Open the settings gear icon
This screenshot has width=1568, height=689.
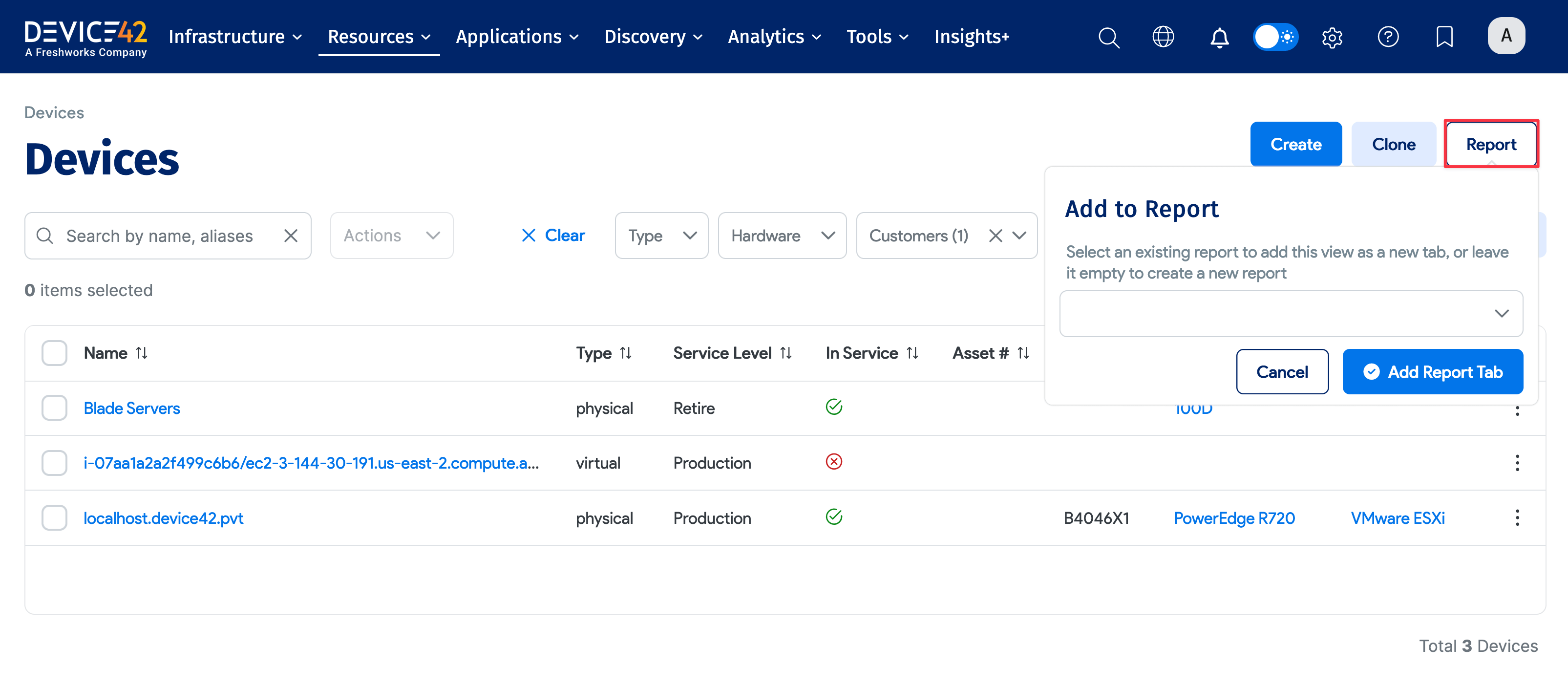pos(1332,37)
